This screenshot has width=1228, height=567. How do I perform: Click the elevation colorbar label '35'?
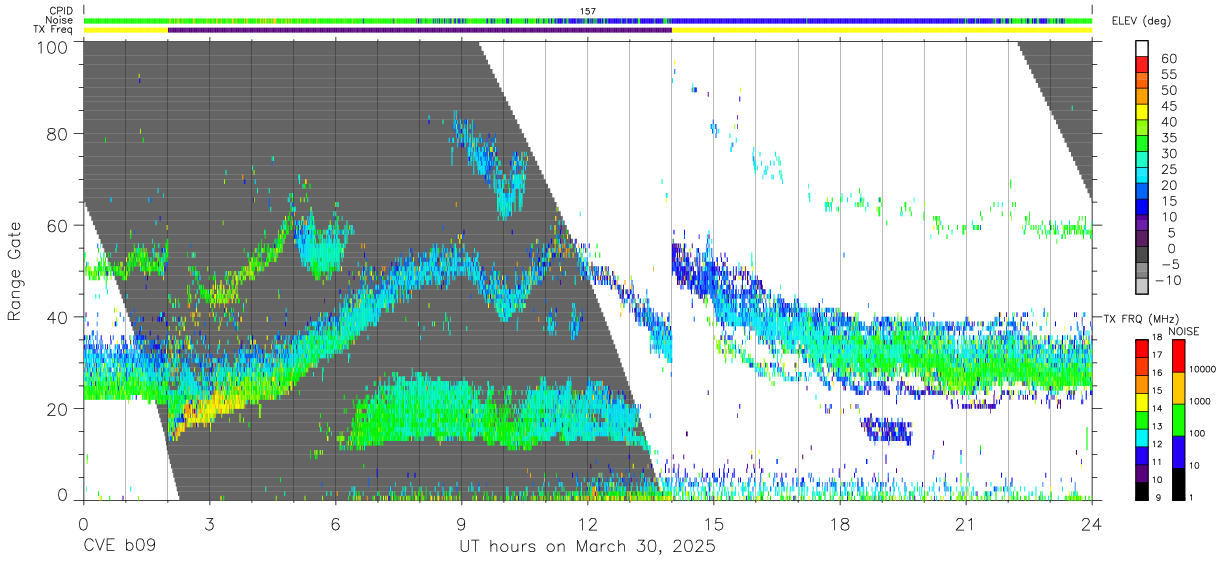click(1168, 138)
